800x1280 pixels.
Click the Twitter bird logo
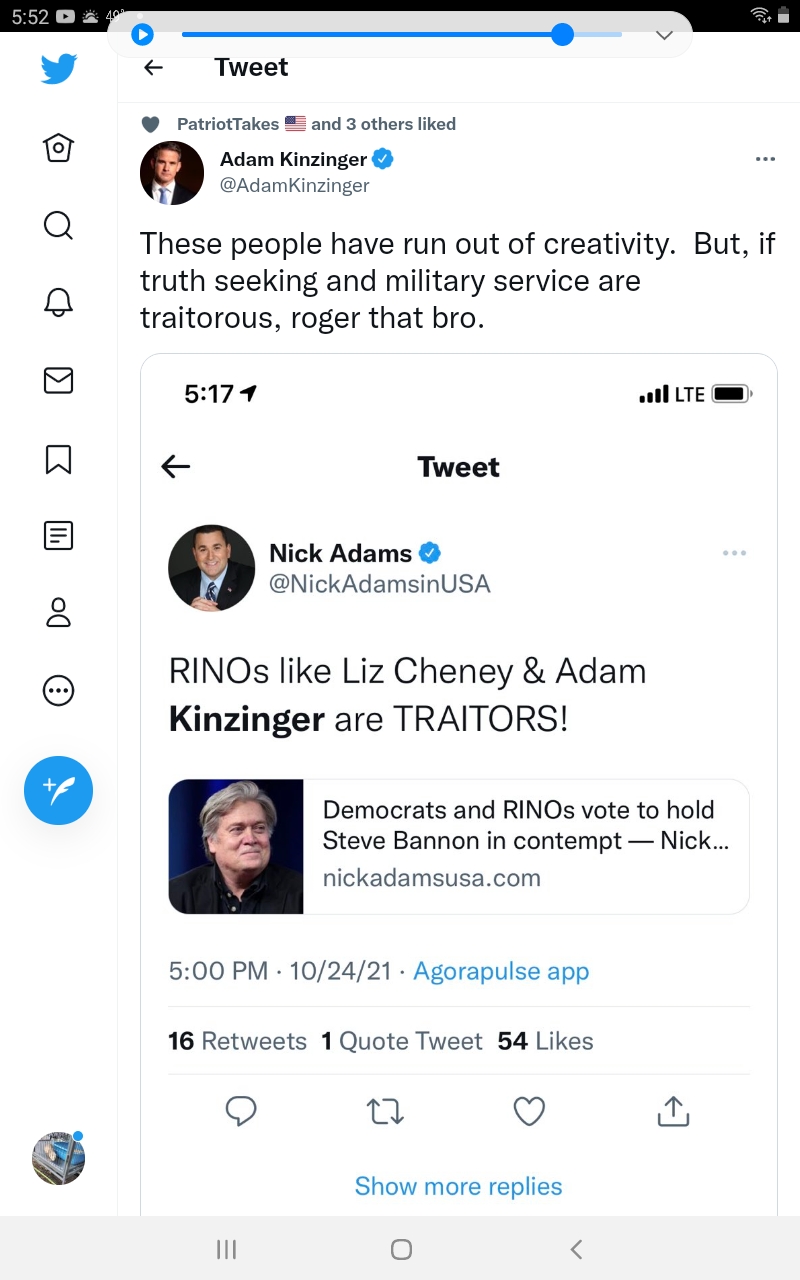pyautogui.click(x=58, y=69)
